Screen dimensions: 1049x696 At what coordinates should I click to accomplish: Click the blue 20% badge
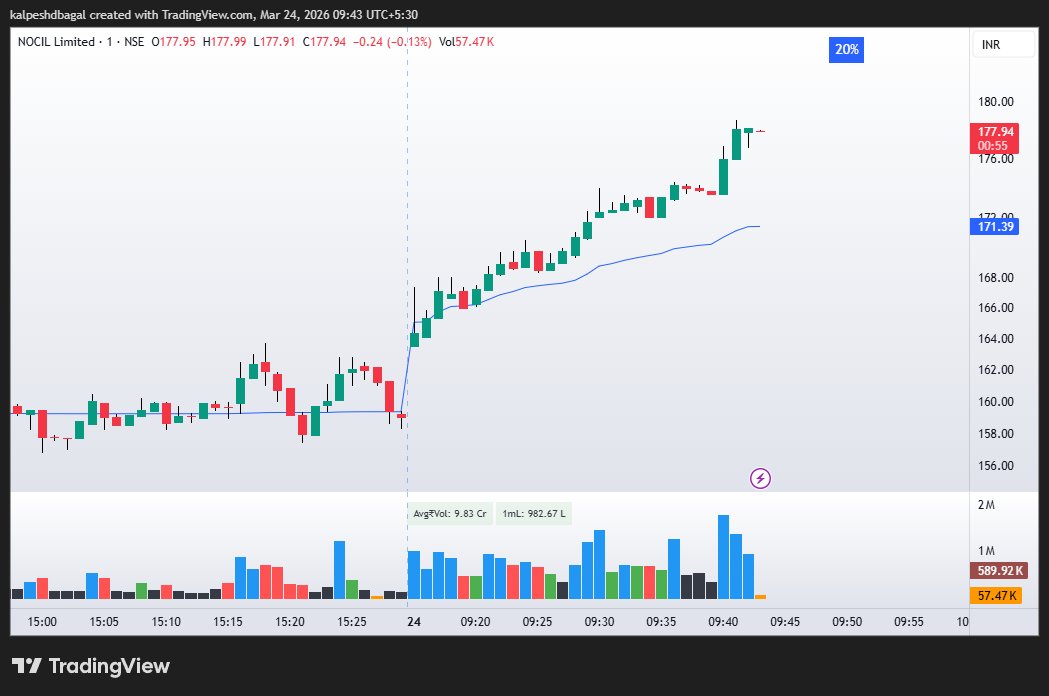(x=846, y=50)
